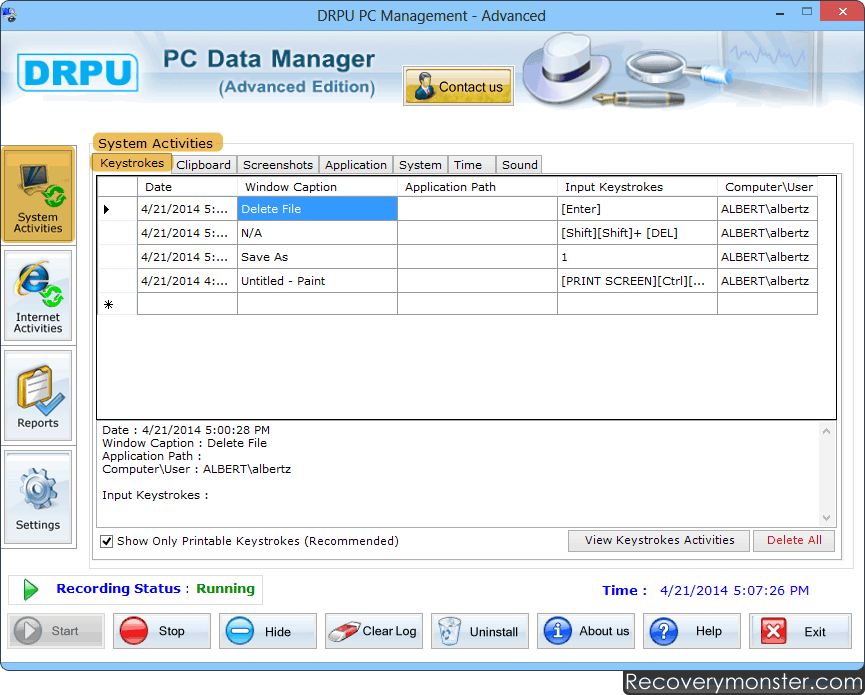
Task: Open About us info button
Action: click(x=586, y=631)
